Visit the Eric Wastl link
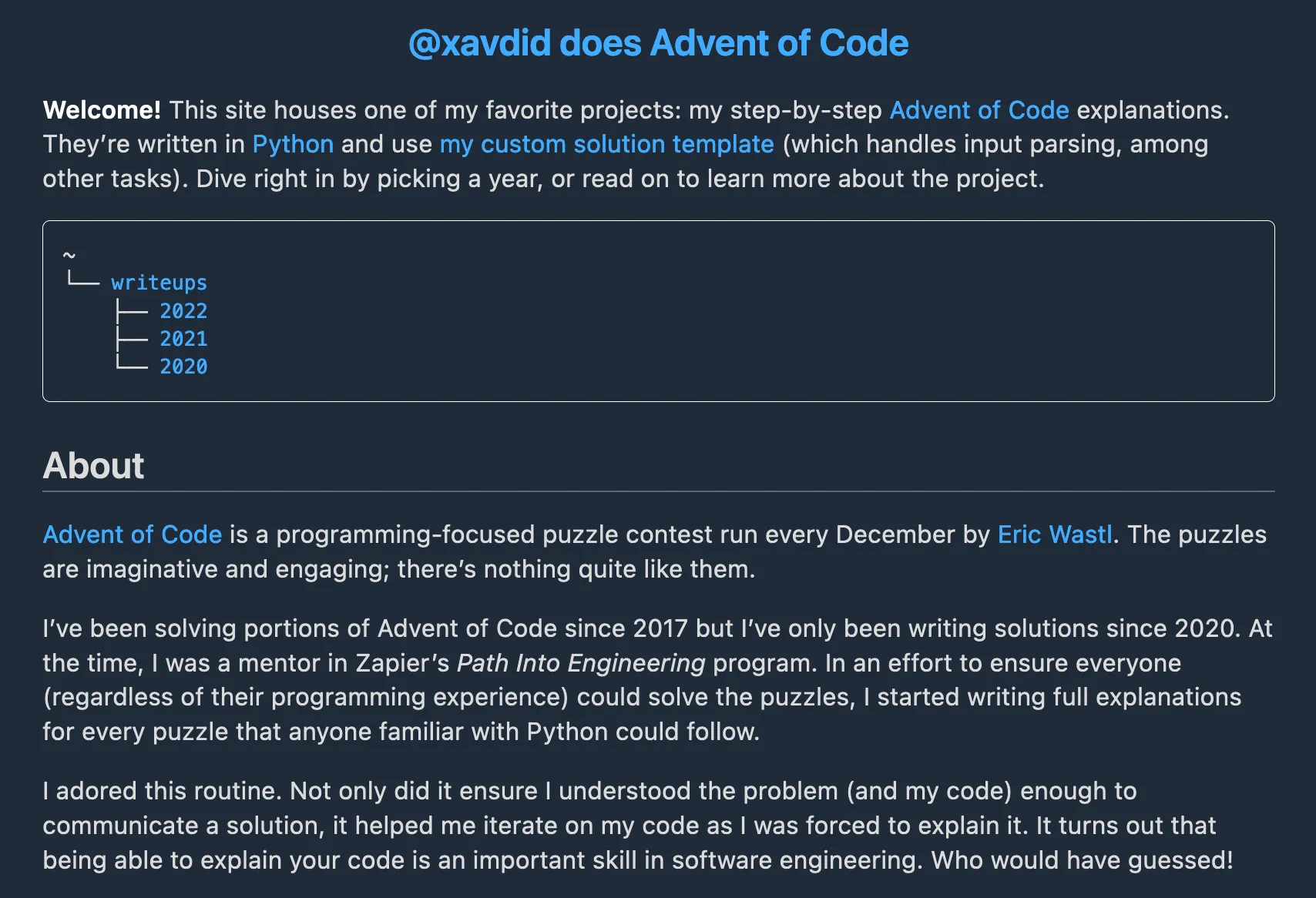The image size is (1316, 898). click(x=1054, y=534)
